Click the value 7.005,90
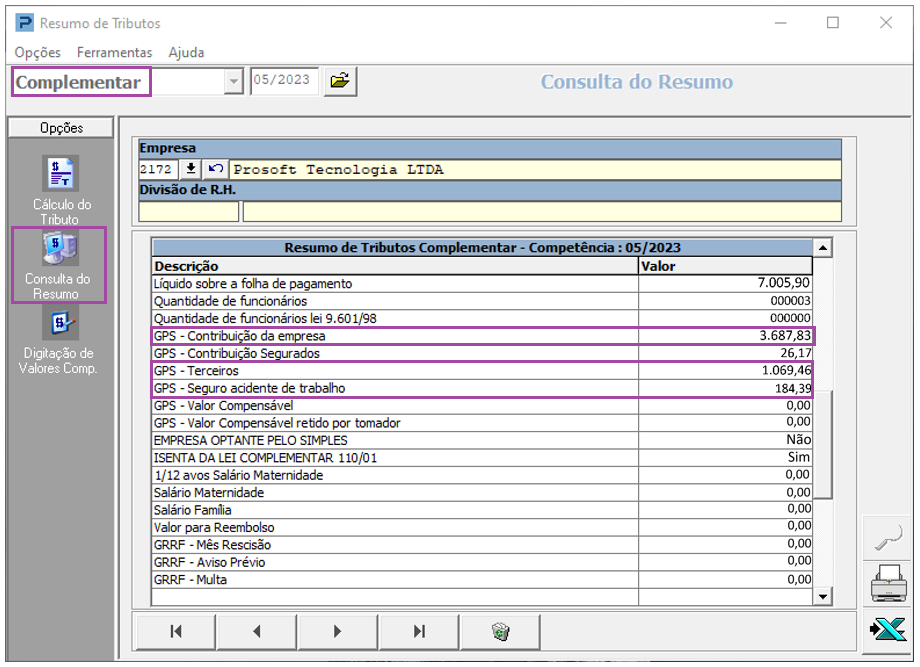The width and height of the screenshot is (920, 667). tap(783, 283)
